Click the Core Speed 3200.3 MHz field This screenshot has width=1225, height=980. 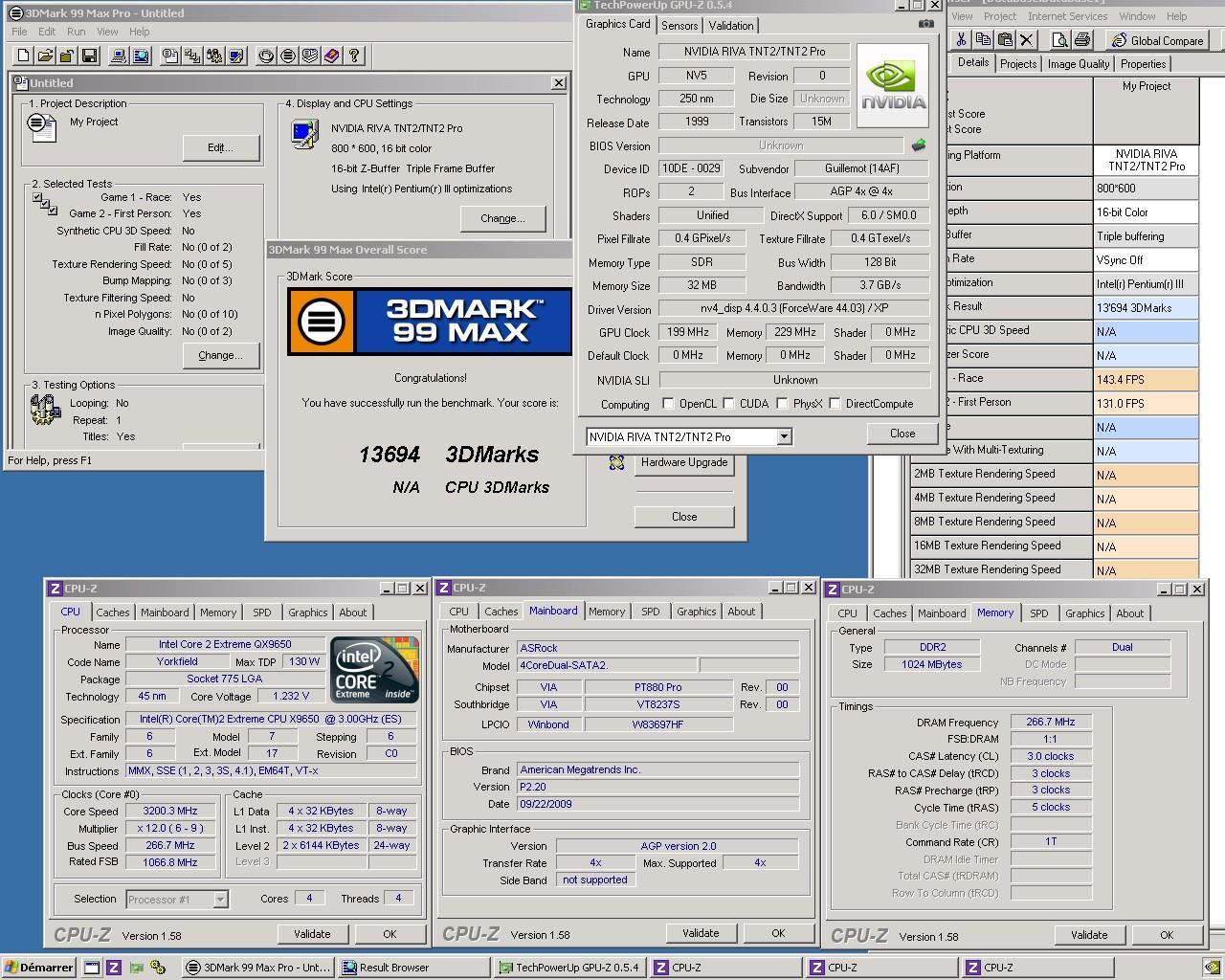point(170,811)
